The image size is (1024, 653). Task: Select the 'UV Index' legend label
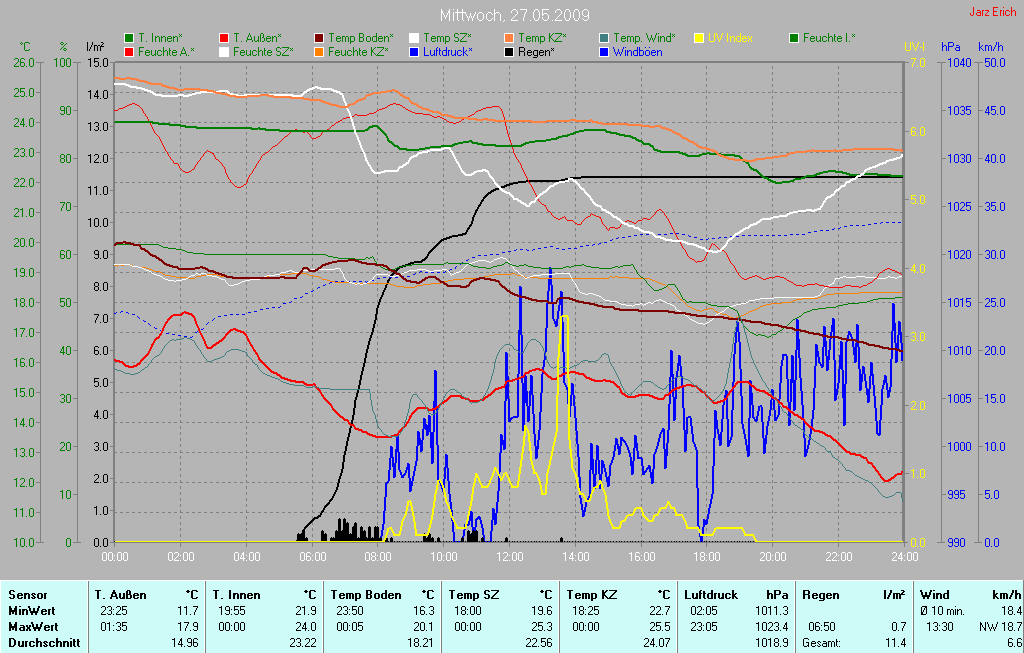coord(730,39)
